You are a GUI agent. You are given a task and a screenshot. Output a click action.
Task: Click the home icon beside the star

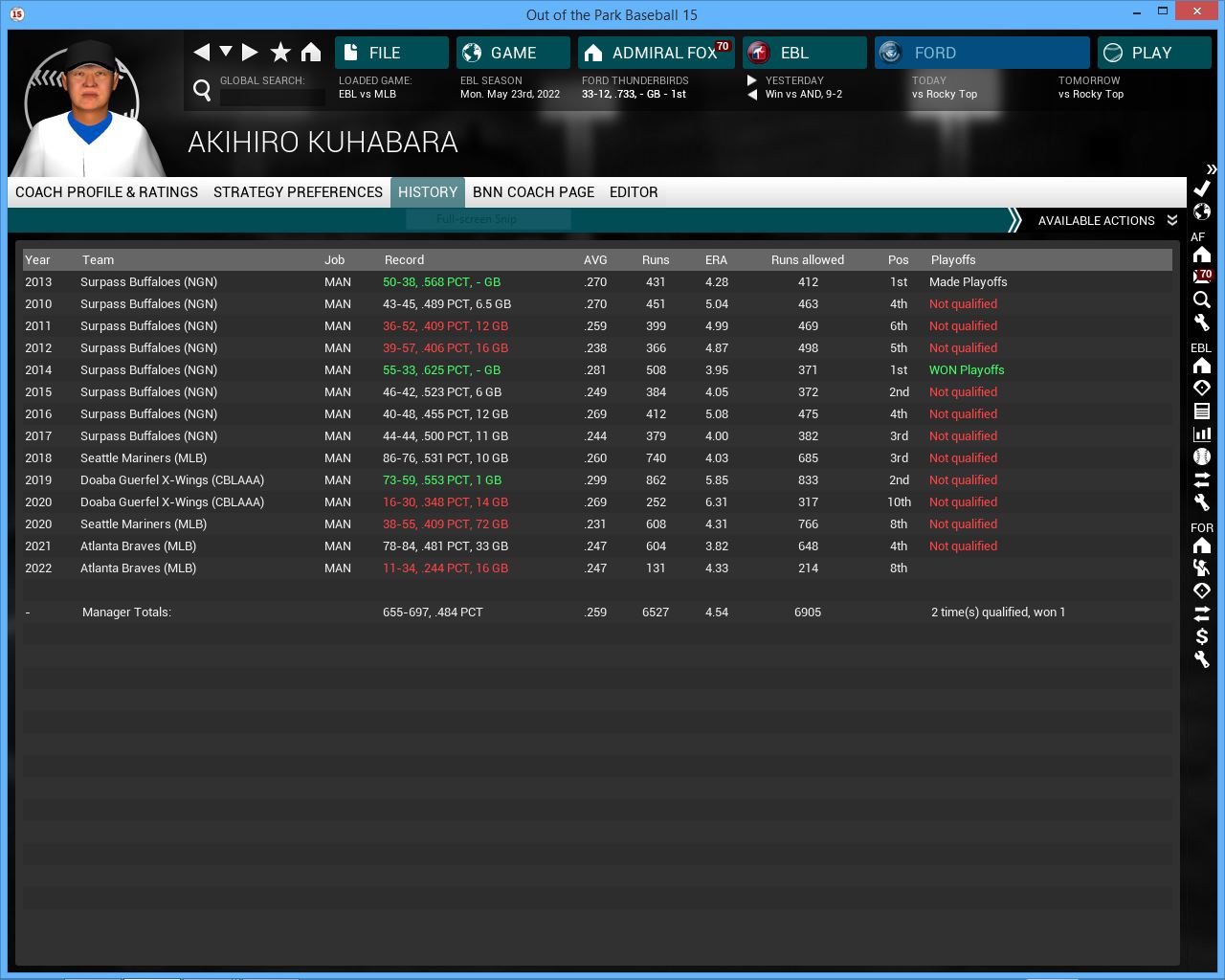[x=311, y=53]
